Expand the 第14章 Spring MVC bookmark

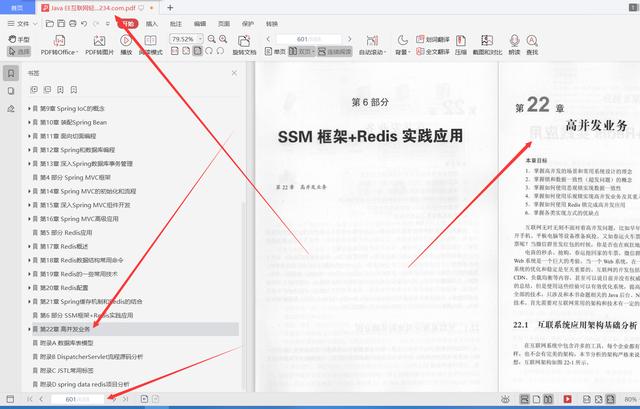click(29, 191)
